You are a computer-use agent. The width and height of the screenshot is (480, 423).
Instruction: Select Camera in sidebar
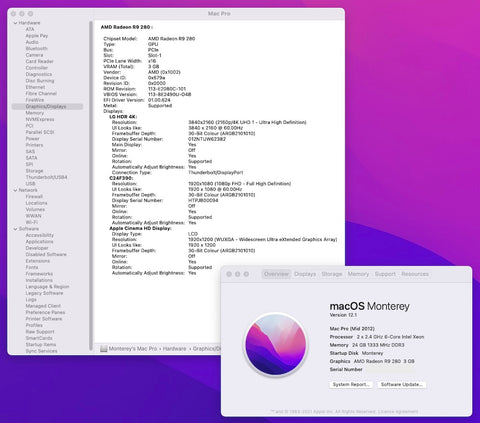34,55
